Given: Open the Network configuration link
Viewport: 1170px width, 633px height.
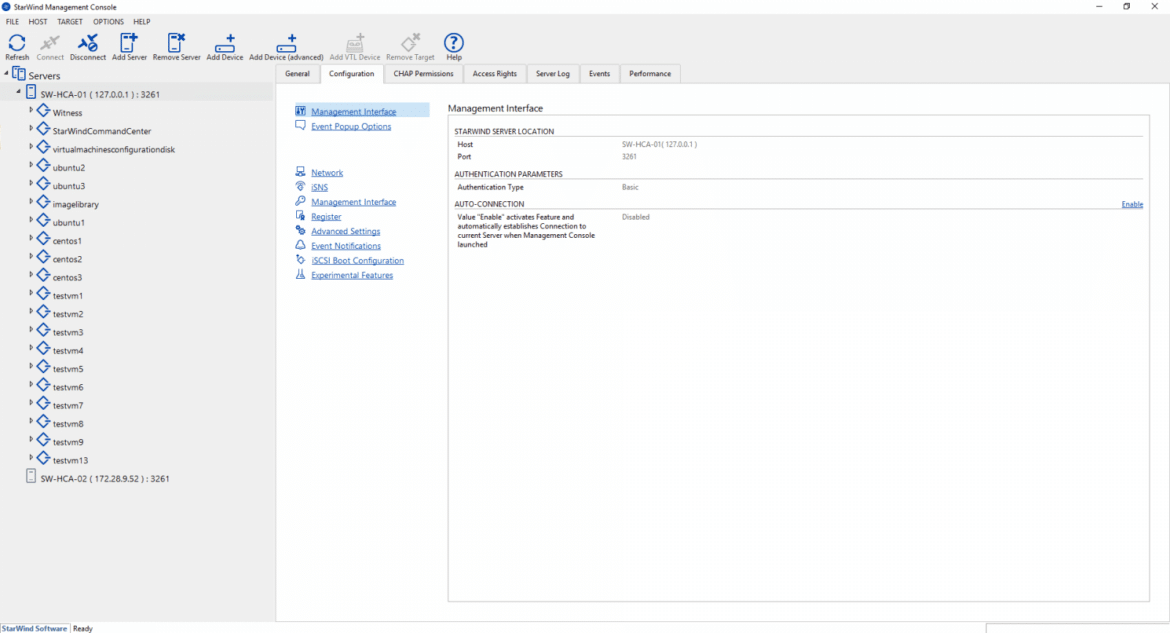Looking at the screenshot, I should [x=327, y=172].
